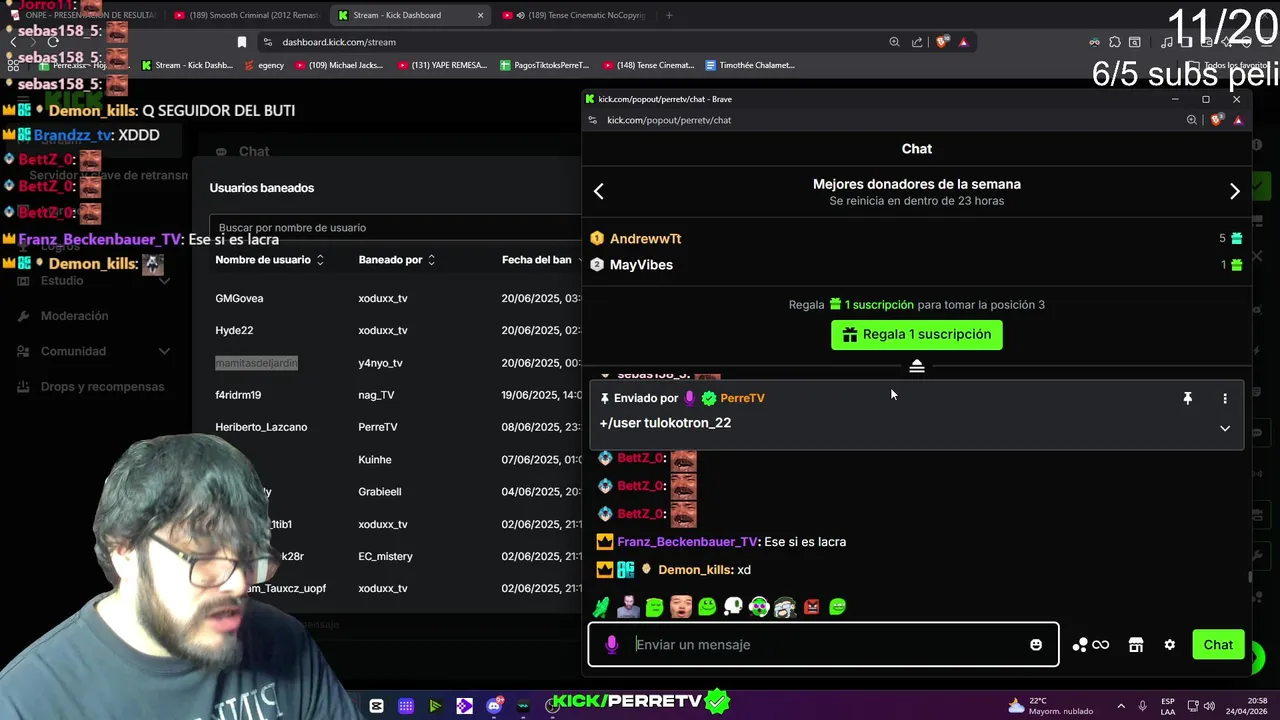Close the Stream - Kick Dashboard tab
This screenshot has height=720, width=1280.
click(x=480, y=15)
